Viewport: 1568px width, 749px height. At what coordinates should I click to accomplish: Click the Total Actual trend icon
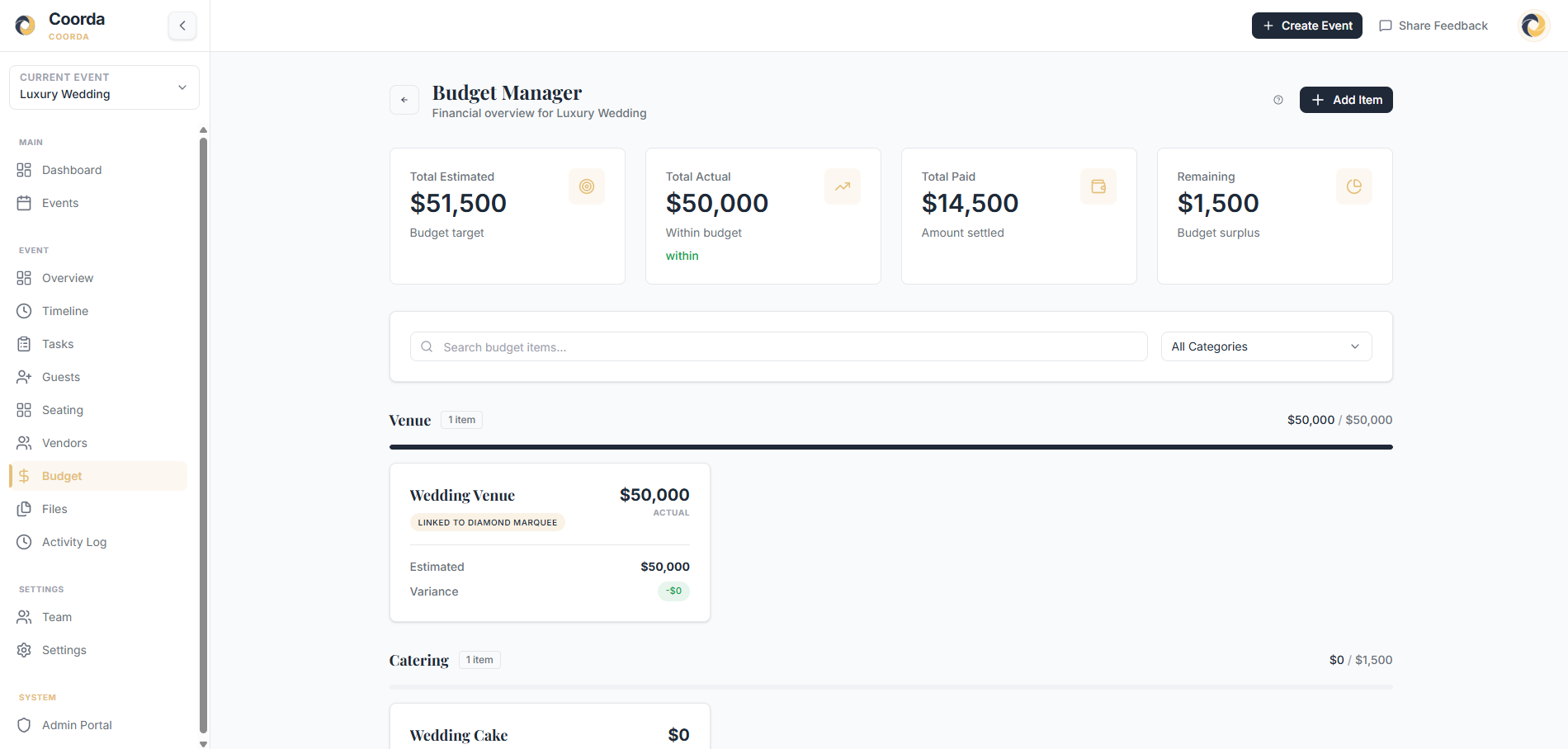tap(842, 186)
